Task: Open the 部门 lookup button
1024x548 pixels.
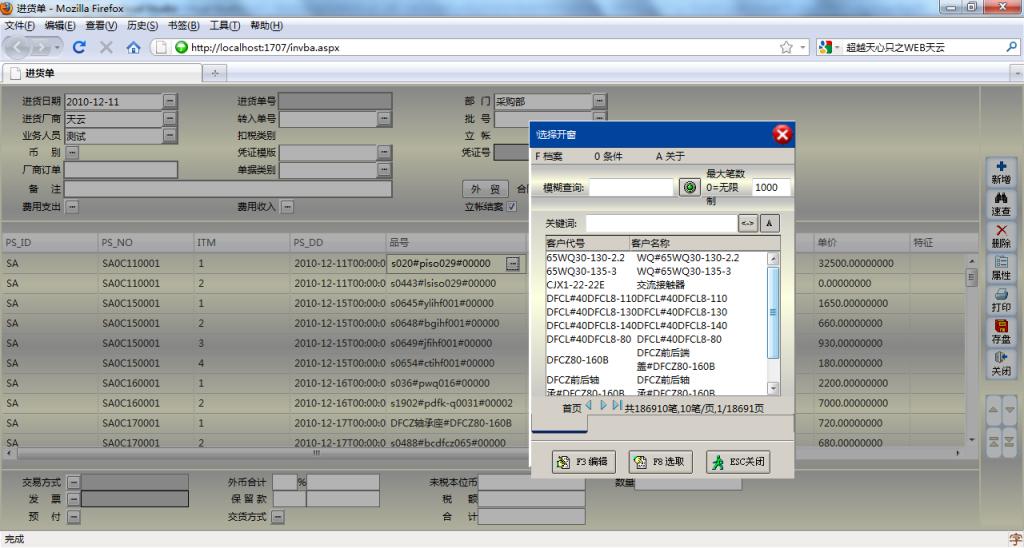Action: click(599, 101)
